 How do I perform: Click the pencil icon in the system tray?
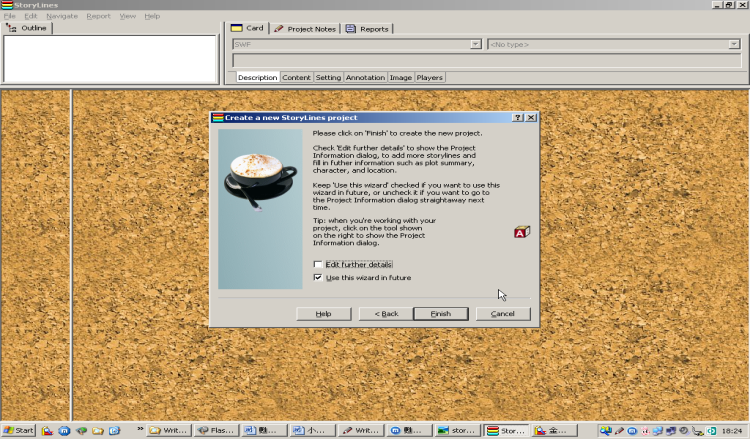point(619,431)
